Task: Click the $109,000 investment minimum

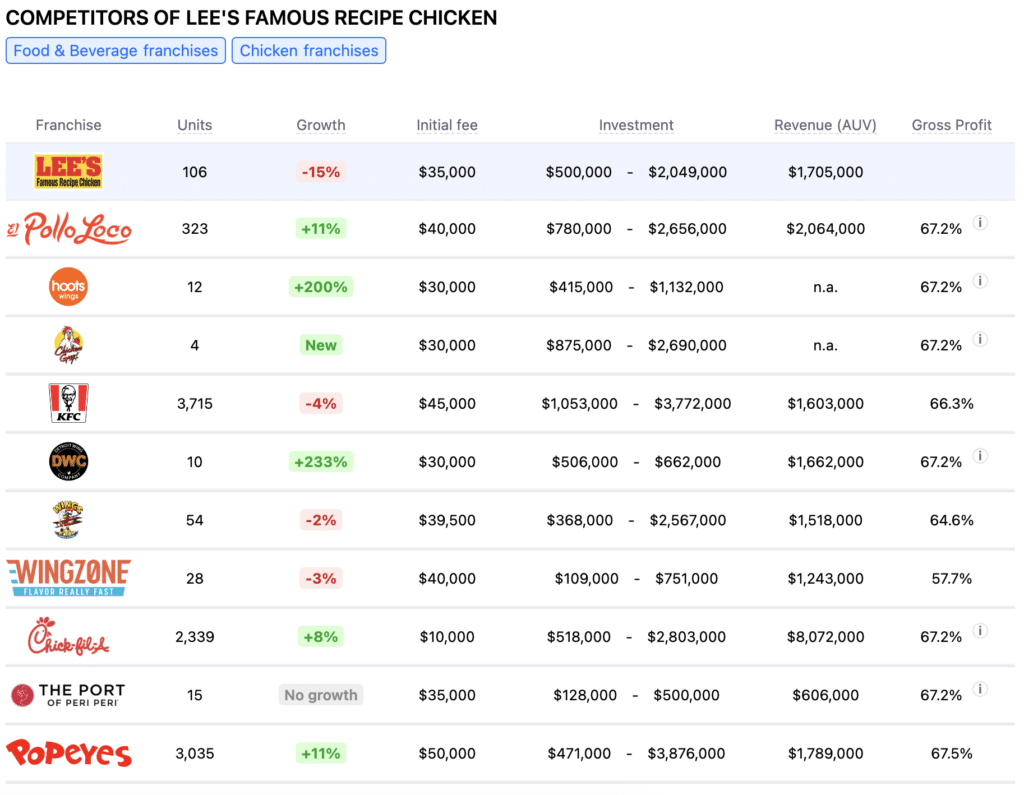Action: [x=586, y=579]
